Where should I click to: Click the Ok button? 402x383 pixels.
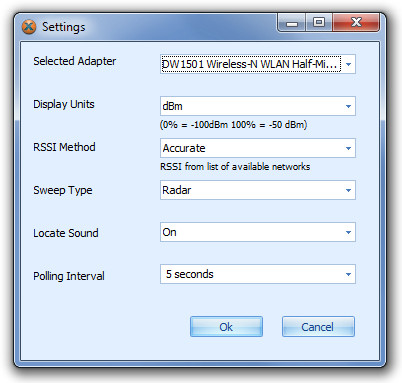[x=226, y=327]
